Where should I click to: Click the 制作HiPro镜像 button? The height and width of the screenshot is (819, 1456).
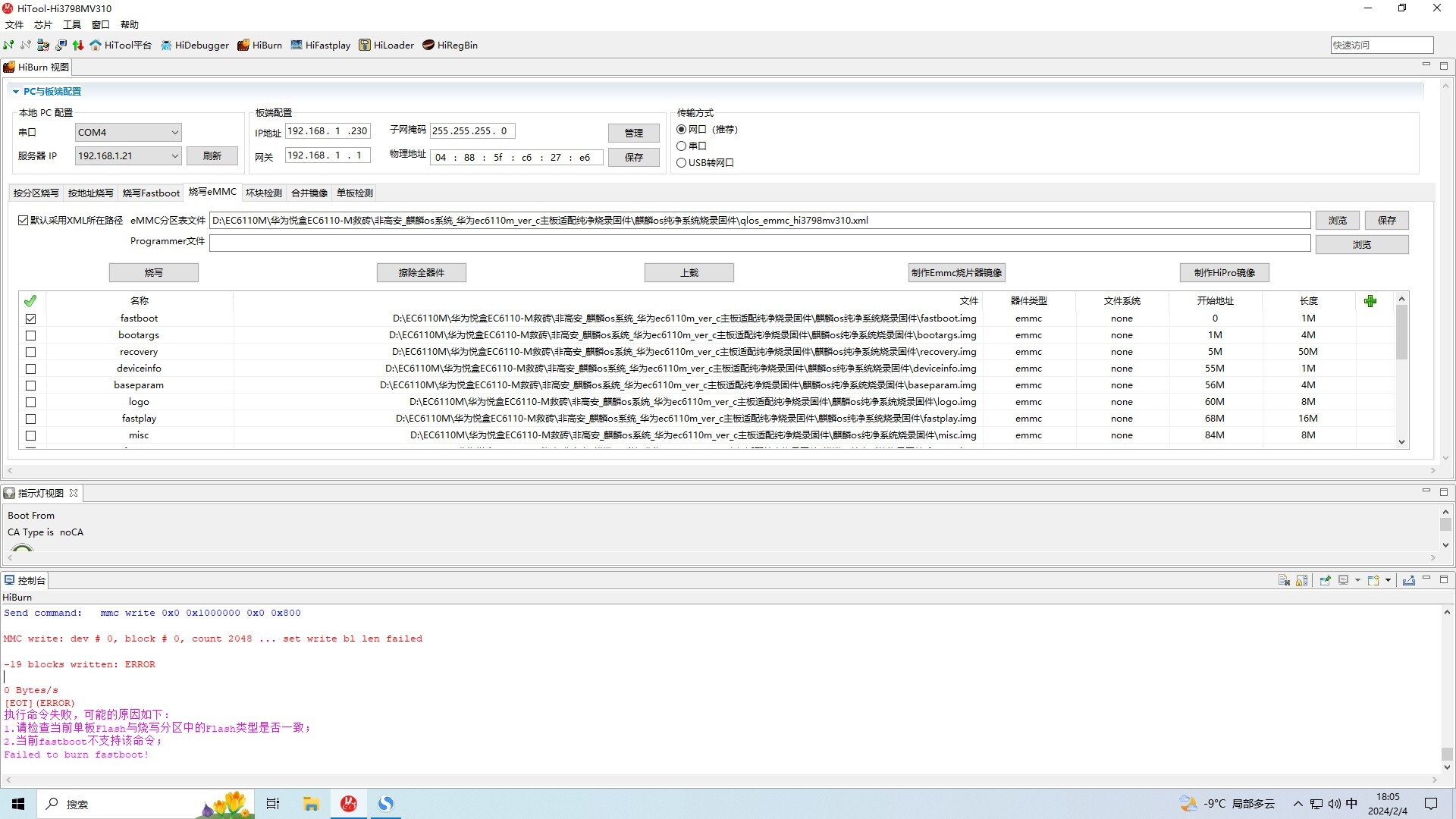1225,272
